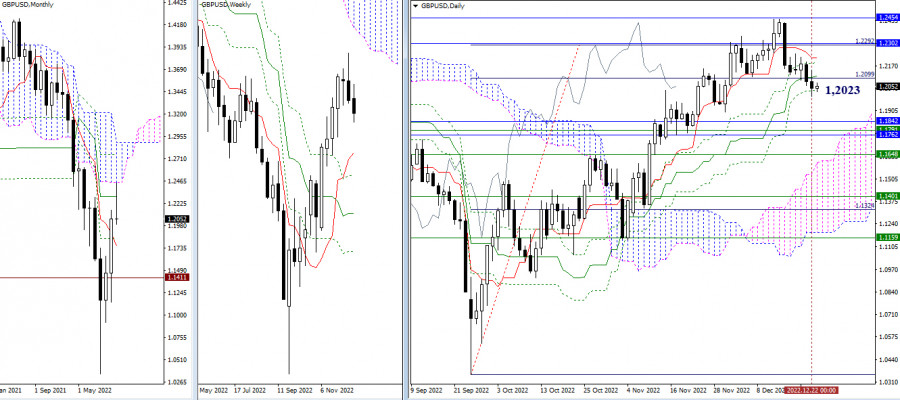Click the blue 1.2454 price level tag
This screenshot has height=400, width=900.
[x=886, y=18]
